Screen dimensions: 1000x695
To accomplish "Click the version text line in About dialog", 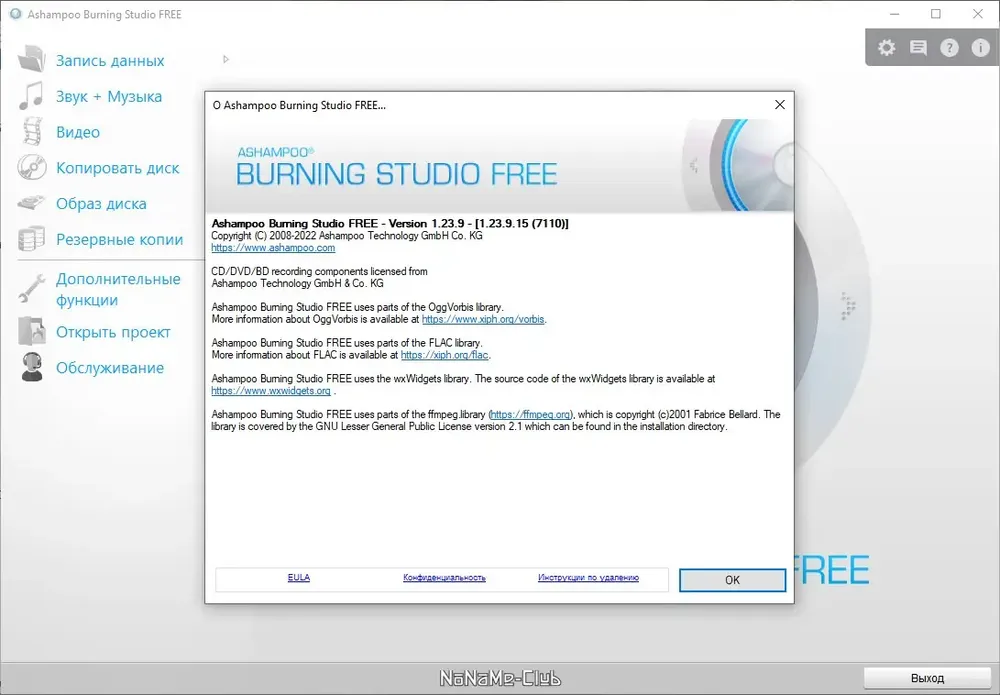I will [x=390, y=223].
